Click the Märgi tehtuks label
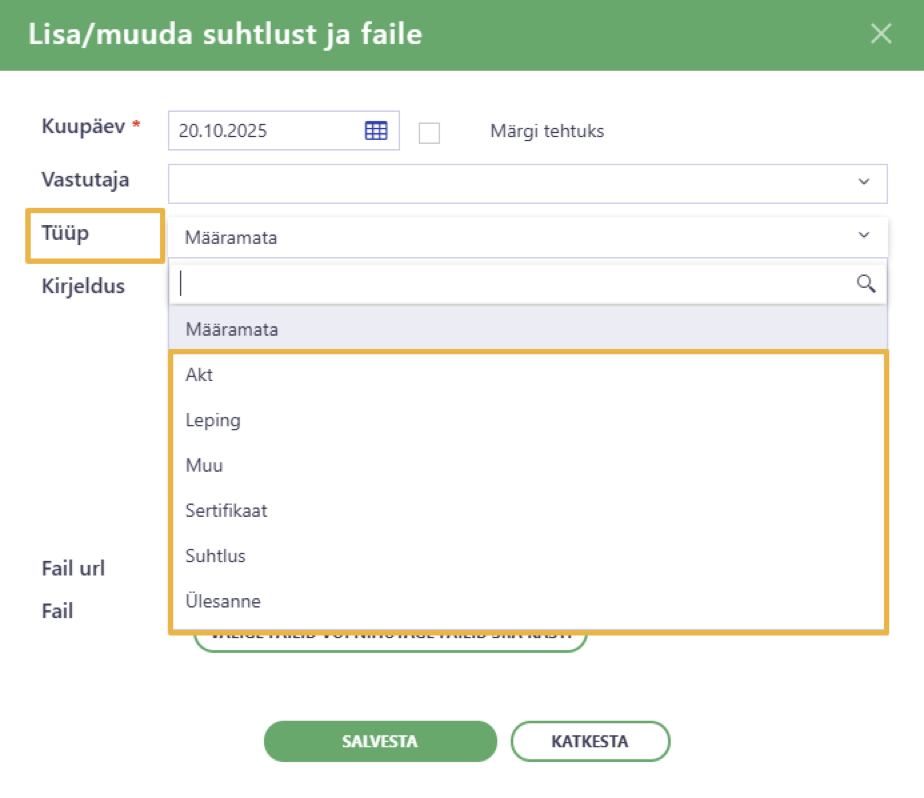Viewport: 924px width, 798px height. [x=547, y=131]
